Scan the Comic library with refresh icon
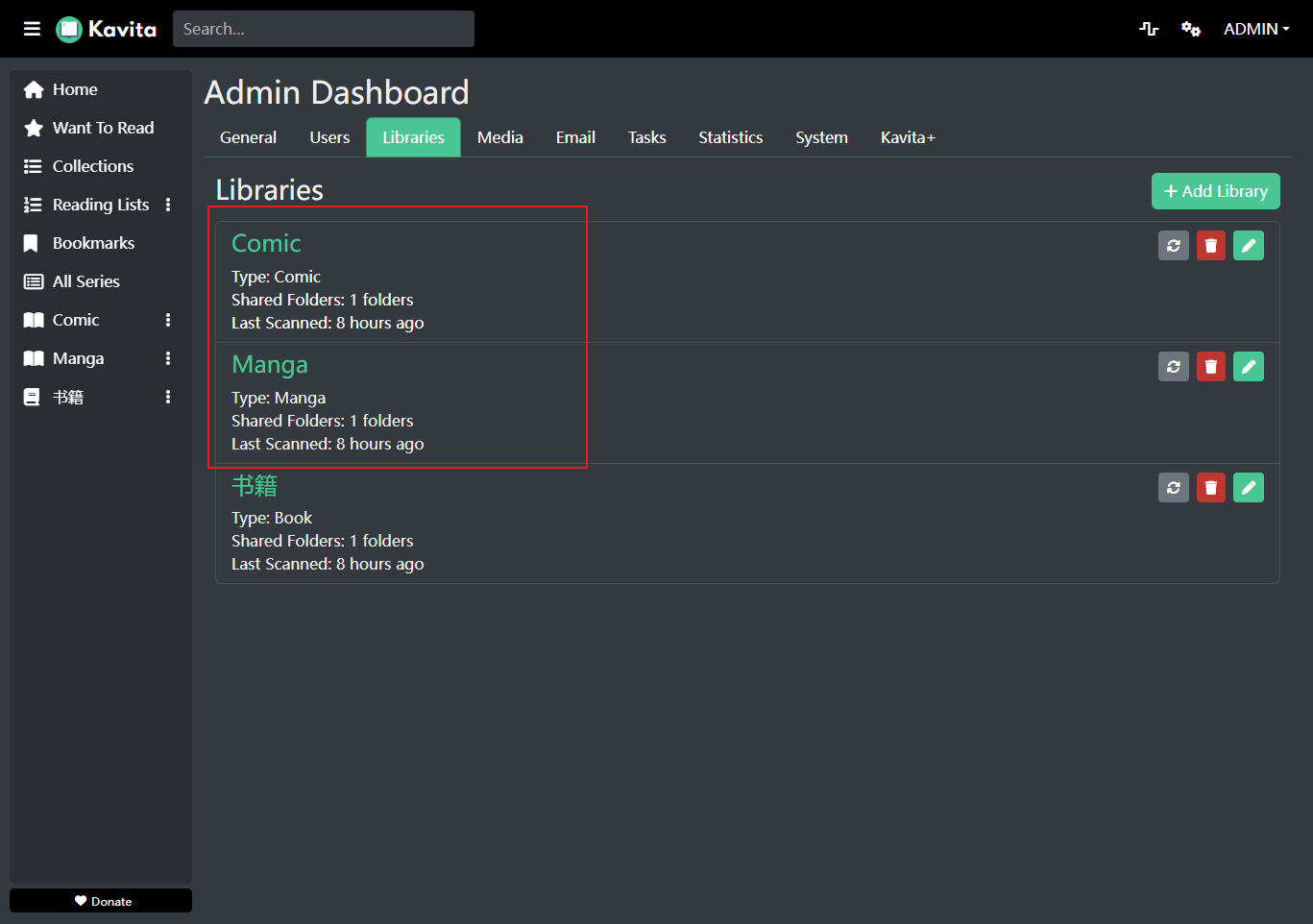The image size is (1313, 924). pyautogui.click(x=1174, y=246)
